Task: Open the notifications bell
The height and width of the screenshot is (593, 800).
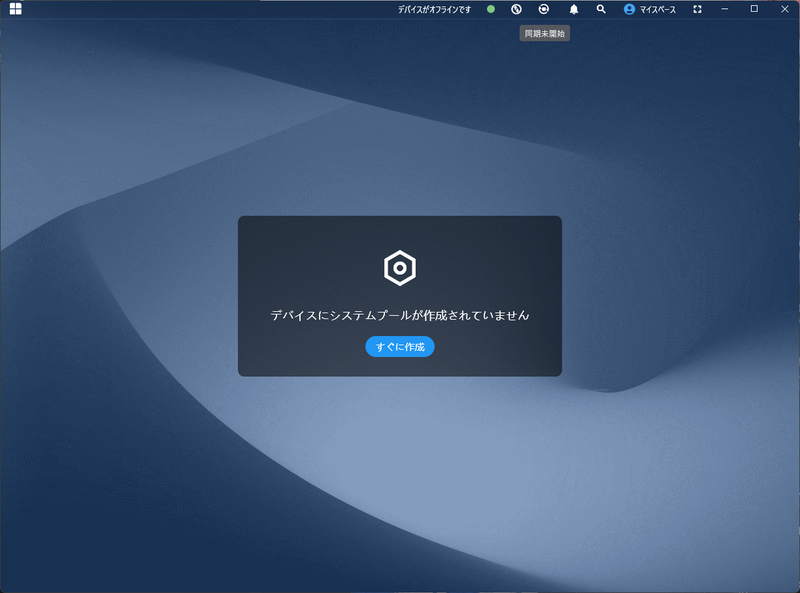Action: pos(574,9)
